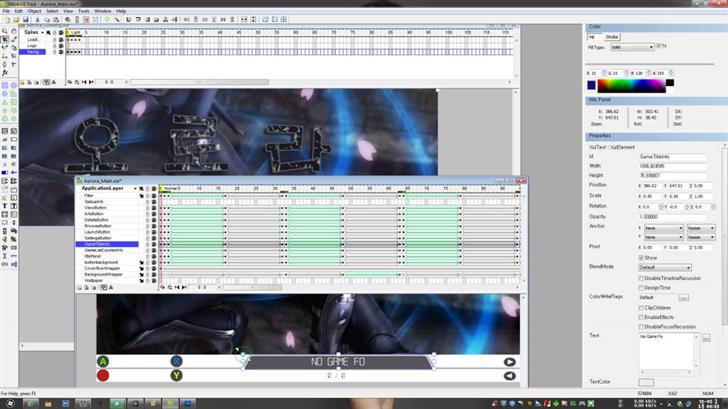This screenshot has height=409, width=728.
Task: Open the Anchor X resize dropdown
Action: coord(701,228)
